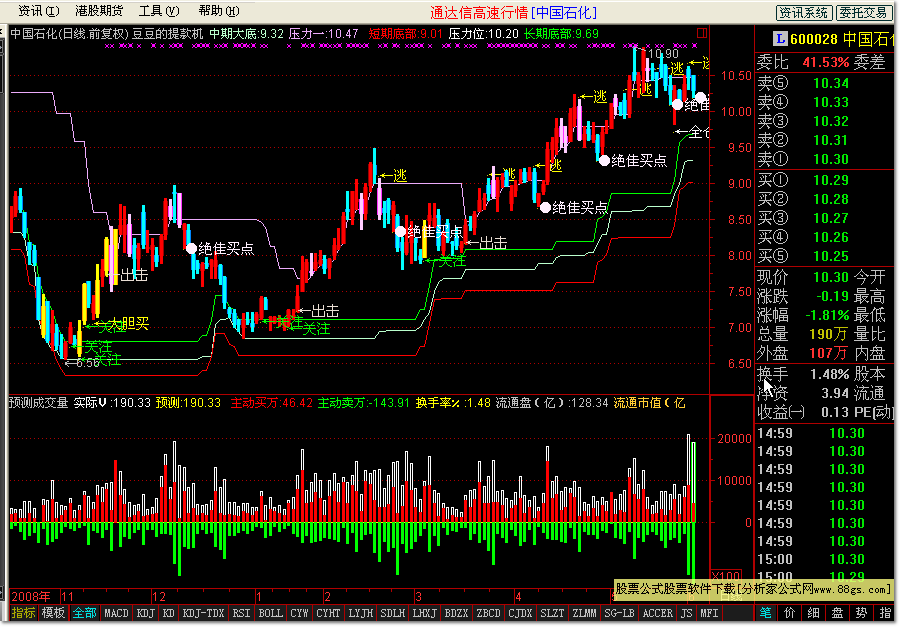This screenshot has width=901, height=627.
Task: Open the 港股期货 menu
Action: click(x=99, y=11)
